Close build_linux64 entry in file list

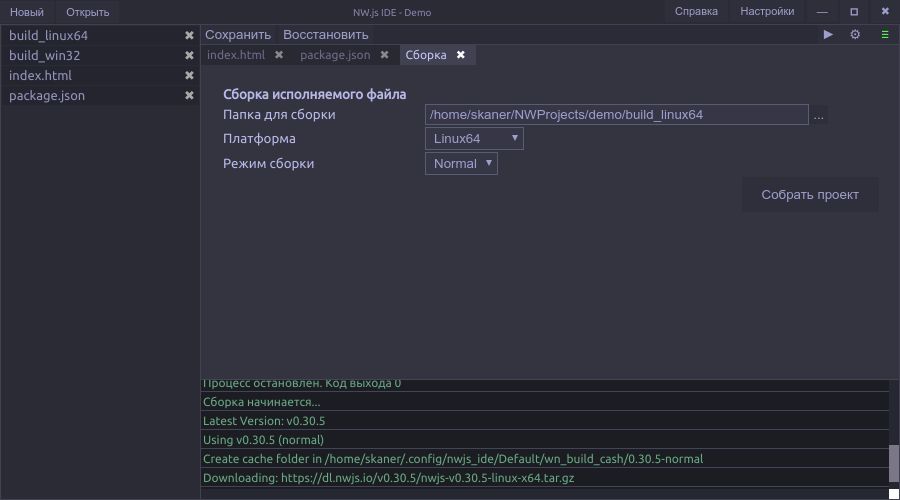[189, 36]
